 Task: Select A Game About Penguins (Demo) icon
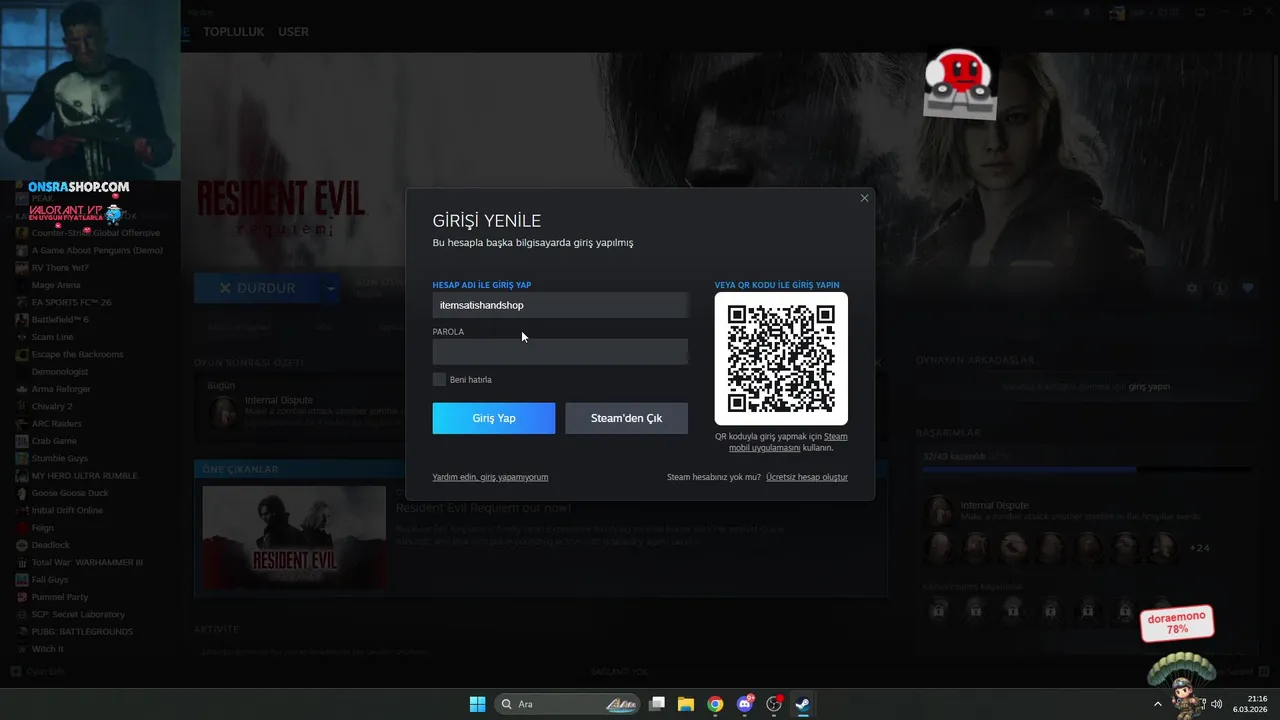pos(22,250)
